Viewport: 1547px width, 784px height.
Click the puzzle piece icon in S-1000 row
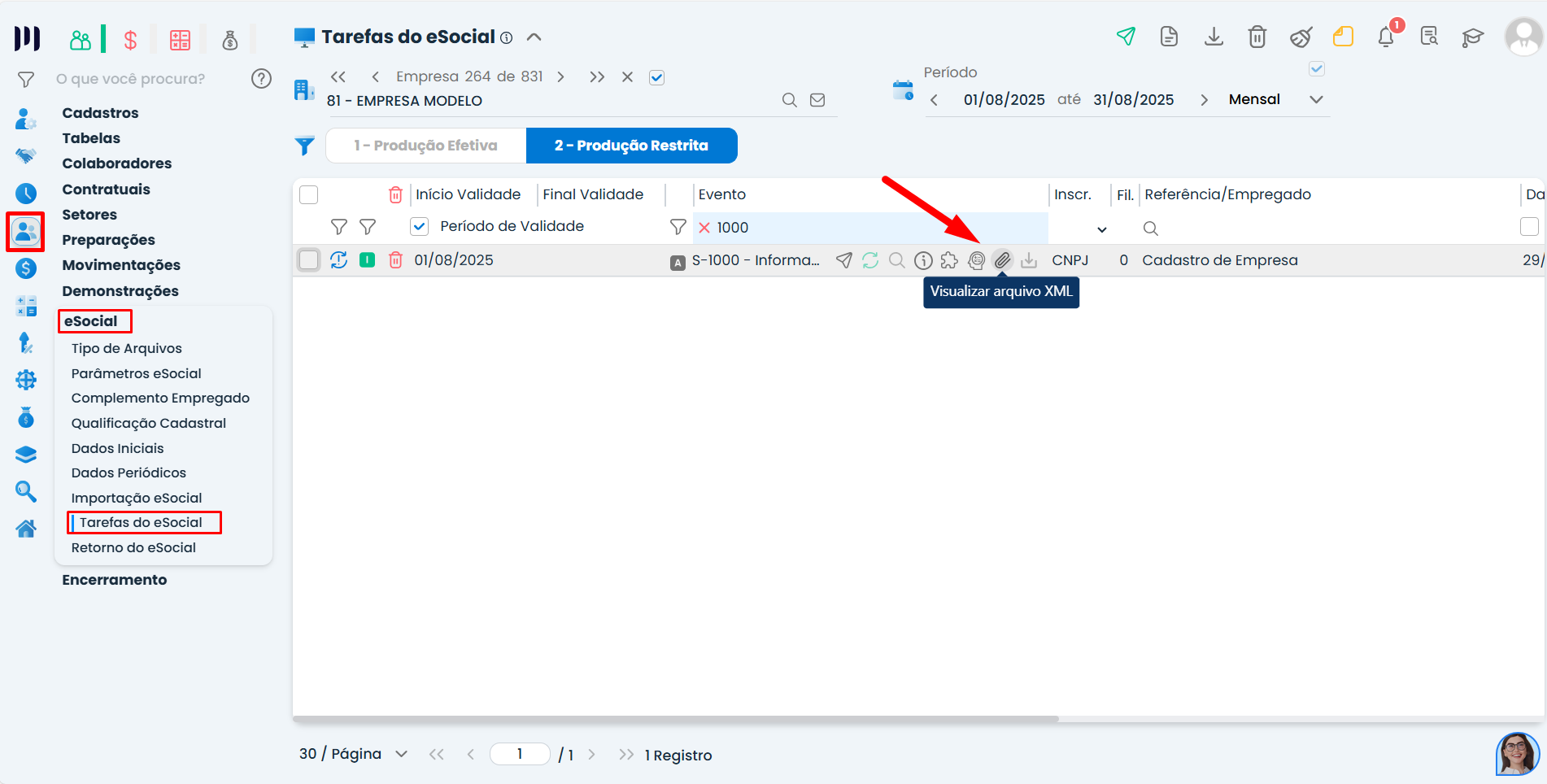coord(949,260)
